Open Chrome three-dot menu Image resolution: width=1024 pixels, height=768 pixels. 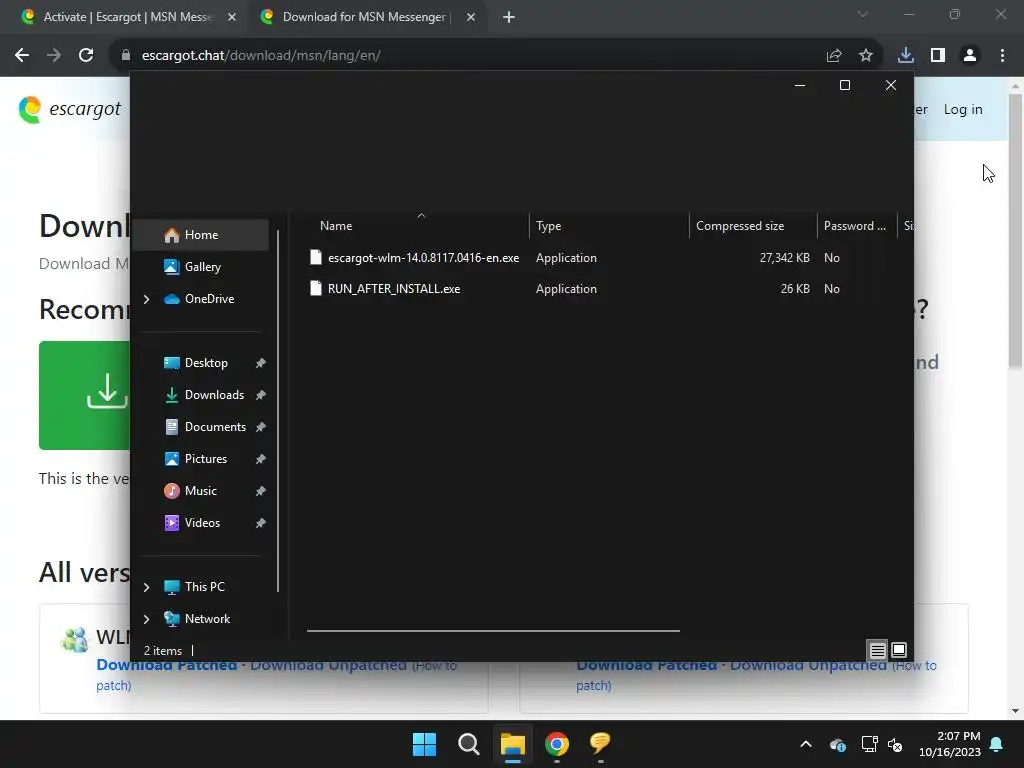coord(1002,56)
